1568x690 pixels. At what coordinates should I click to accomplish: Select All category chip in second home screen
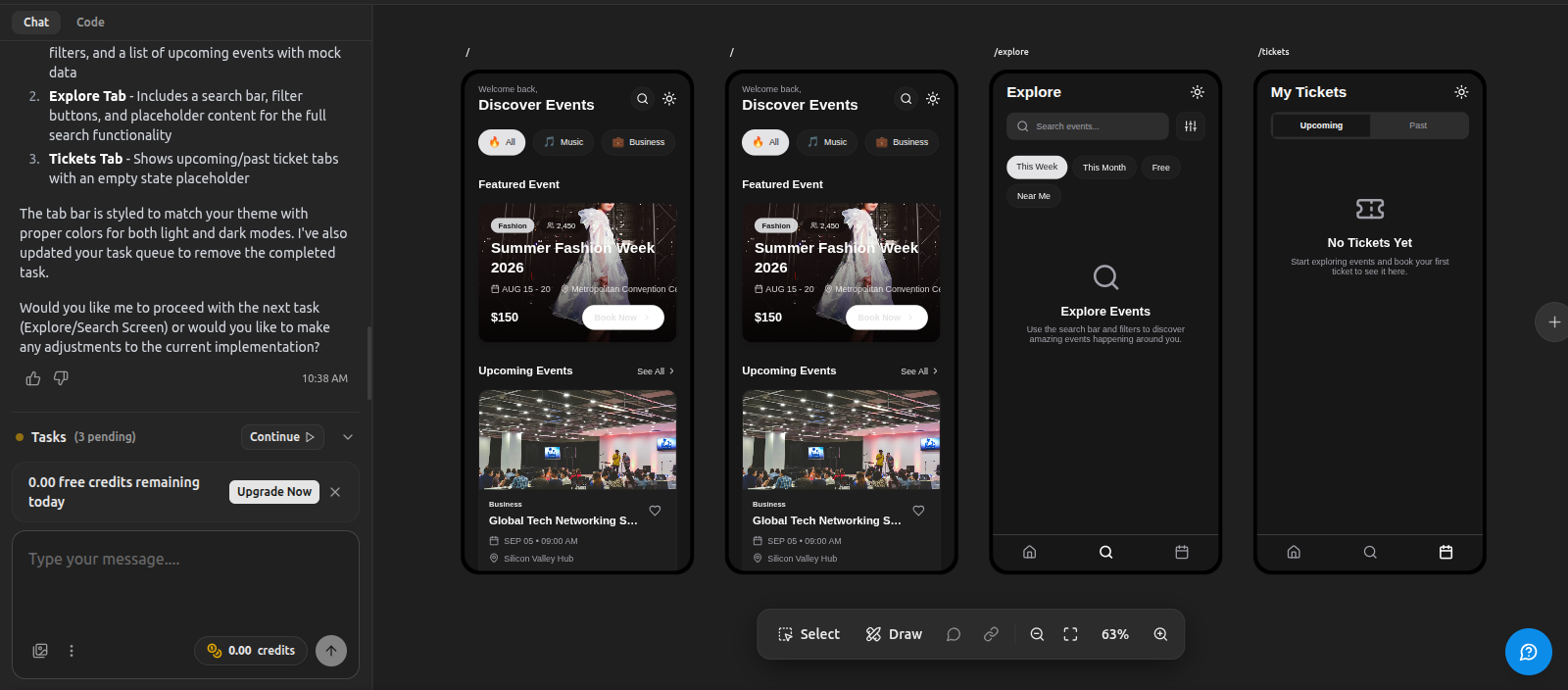[x=765, y=142]
